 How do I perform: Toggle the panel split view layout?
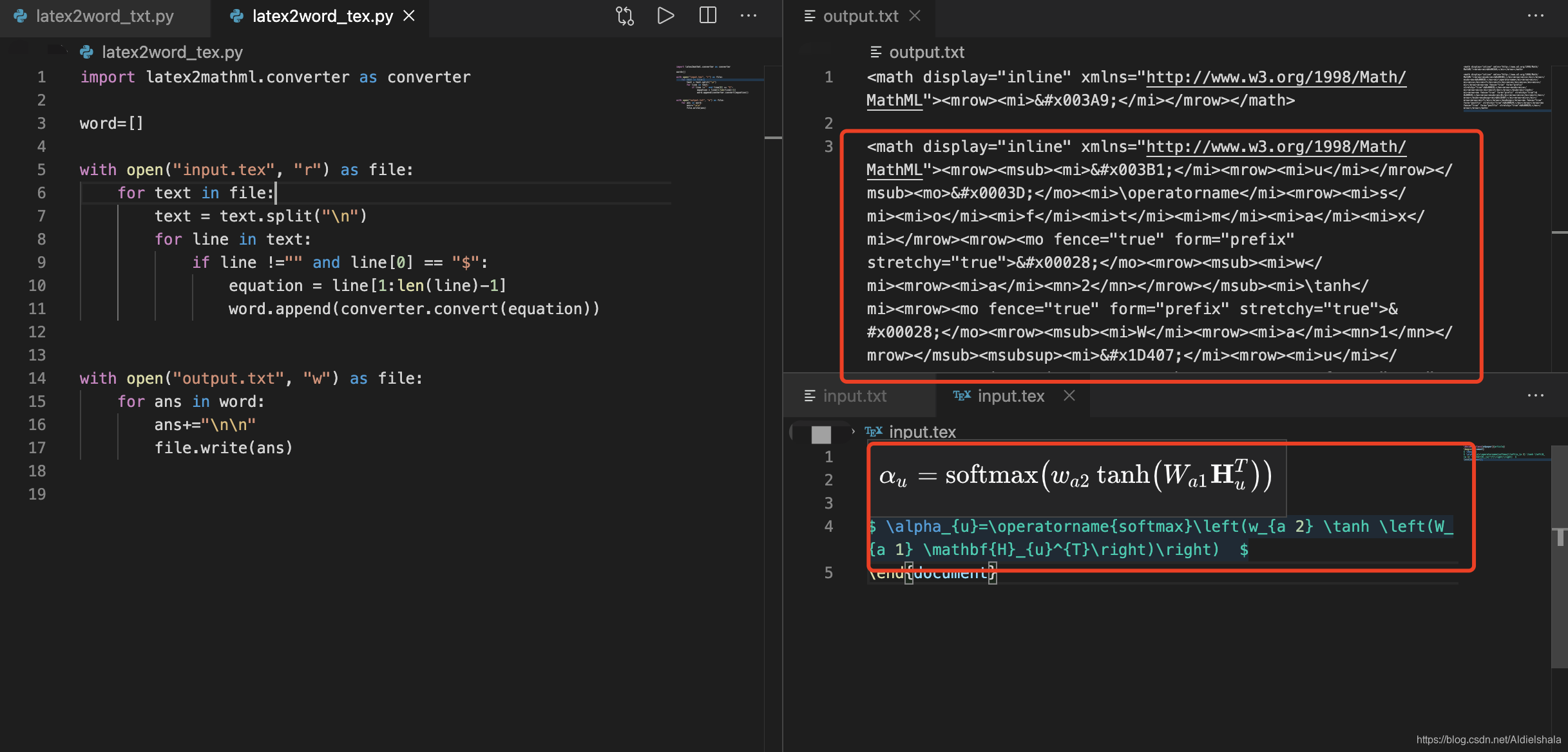[708, 15]
